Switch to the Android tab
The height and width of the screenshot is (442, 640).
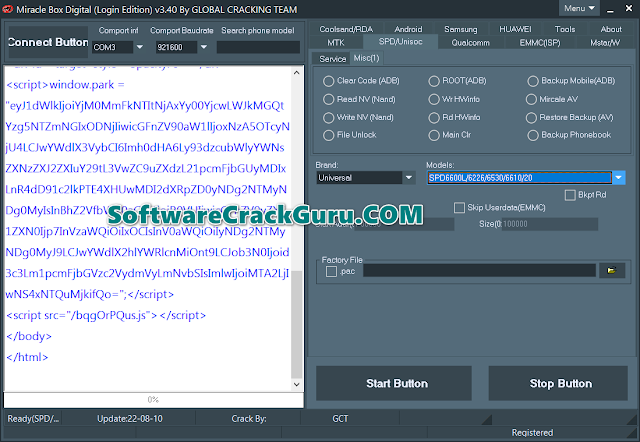coord(408,29)
